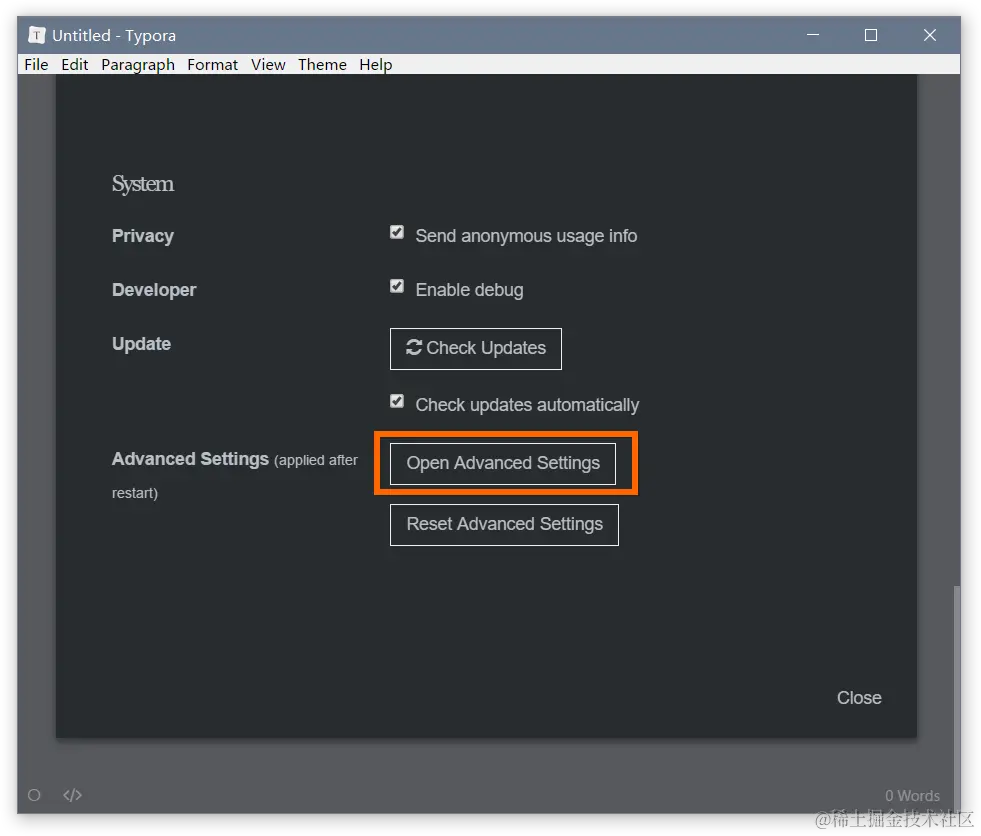Click the System section heading
The width and height of the screenshot is (981, 836).
pos(143,184)
